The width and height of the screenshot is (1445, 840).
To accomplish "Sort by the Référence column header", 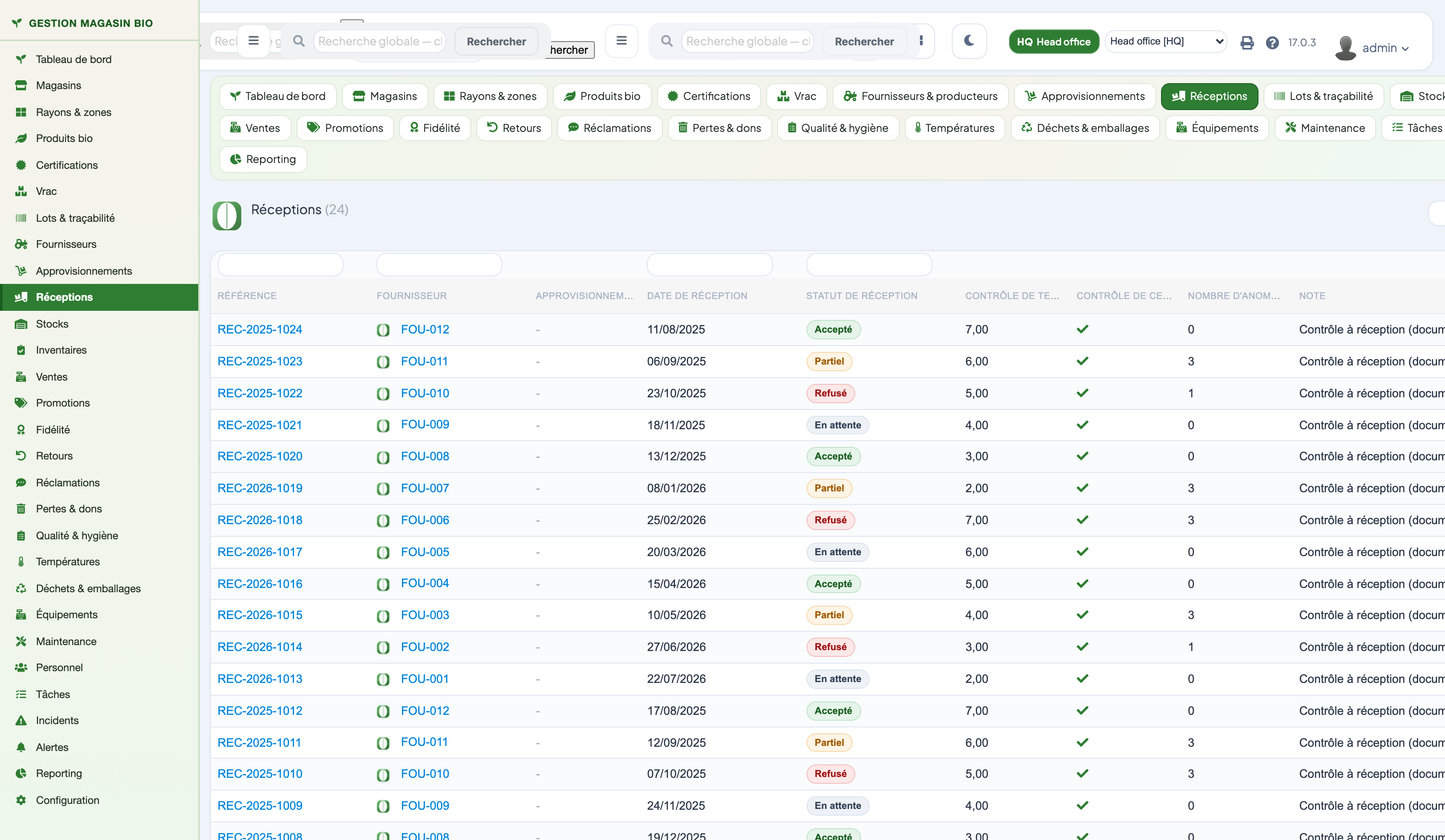I will [247, 296].
